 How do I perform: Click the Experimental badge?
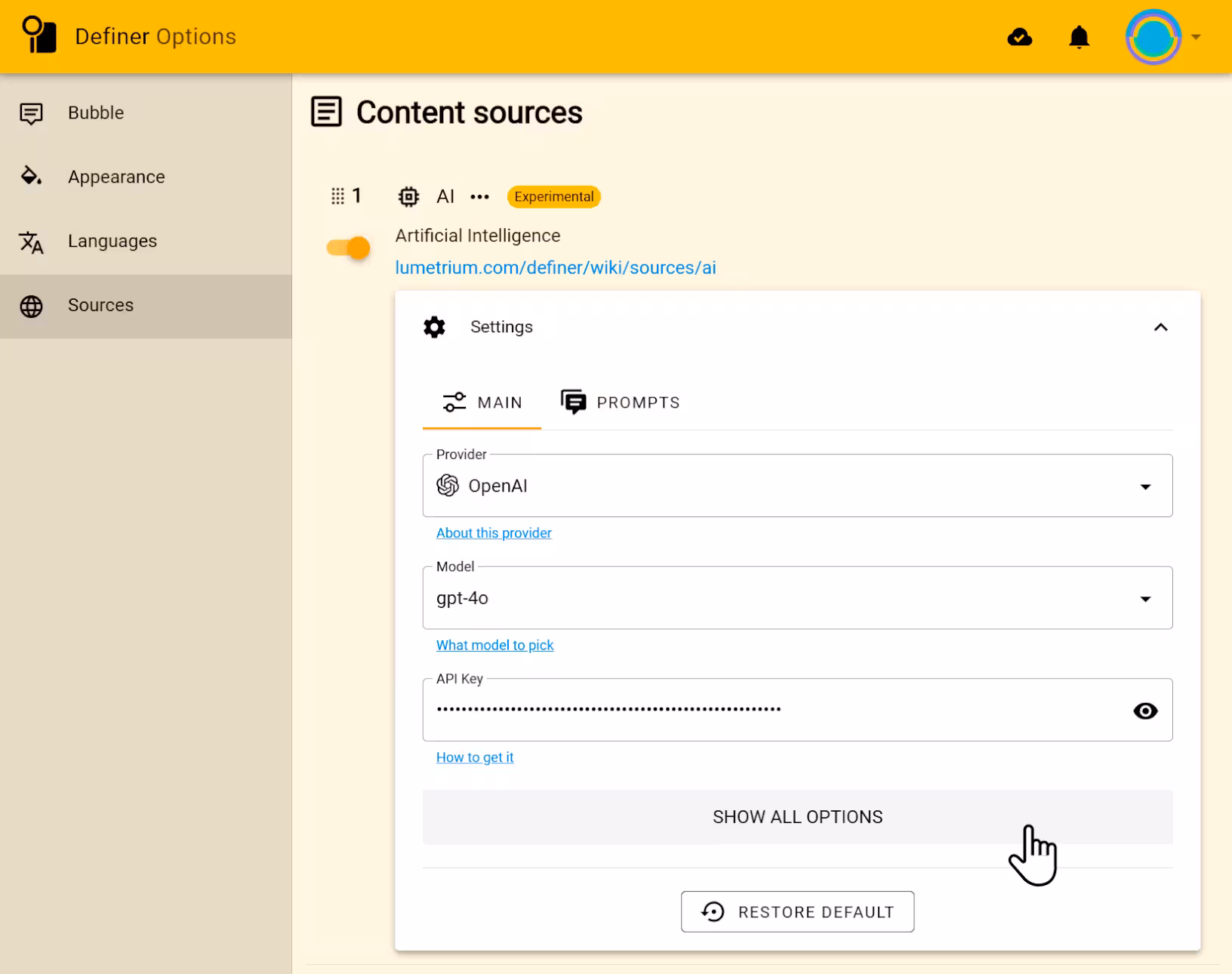click(554, 196)
